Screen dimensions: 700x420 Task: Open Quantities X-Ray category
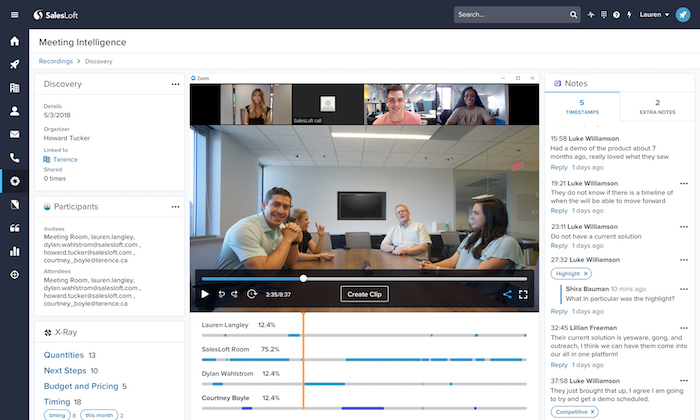point(63,355)
